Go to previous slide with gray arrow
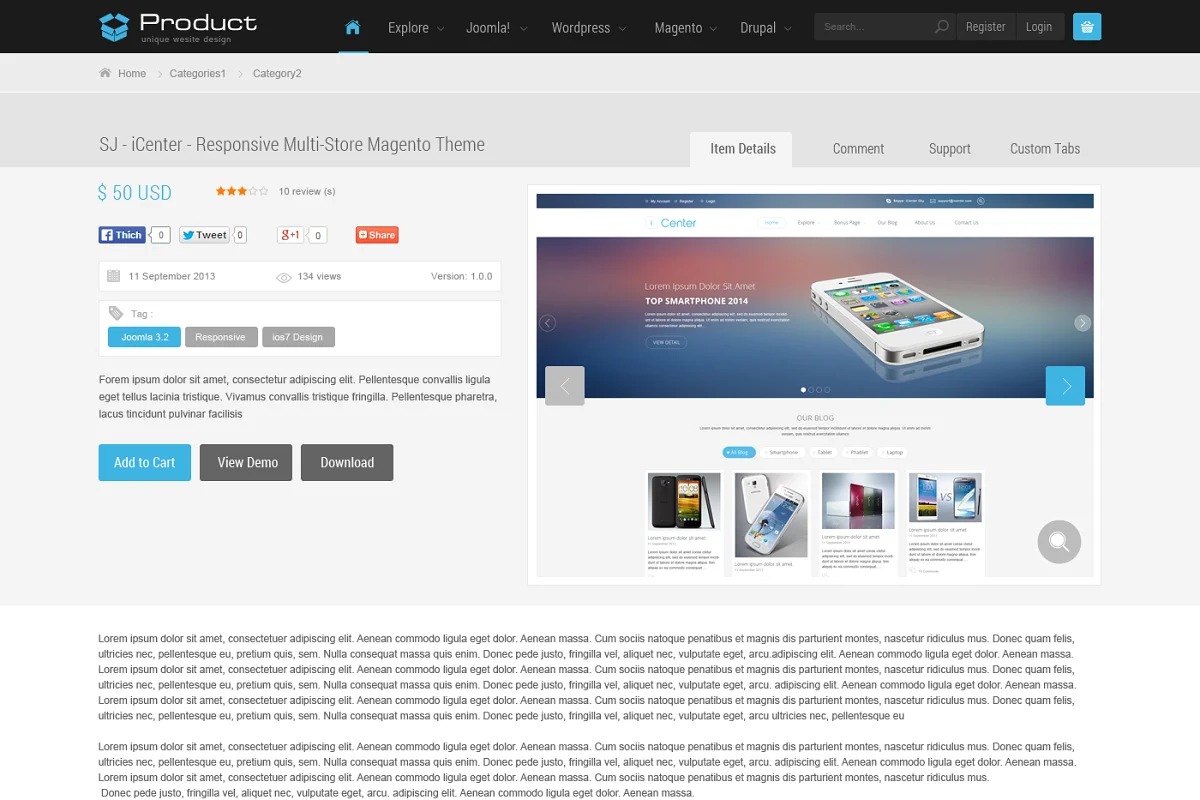The height and width of the screenshot is (800, 1200). (565, 386)
